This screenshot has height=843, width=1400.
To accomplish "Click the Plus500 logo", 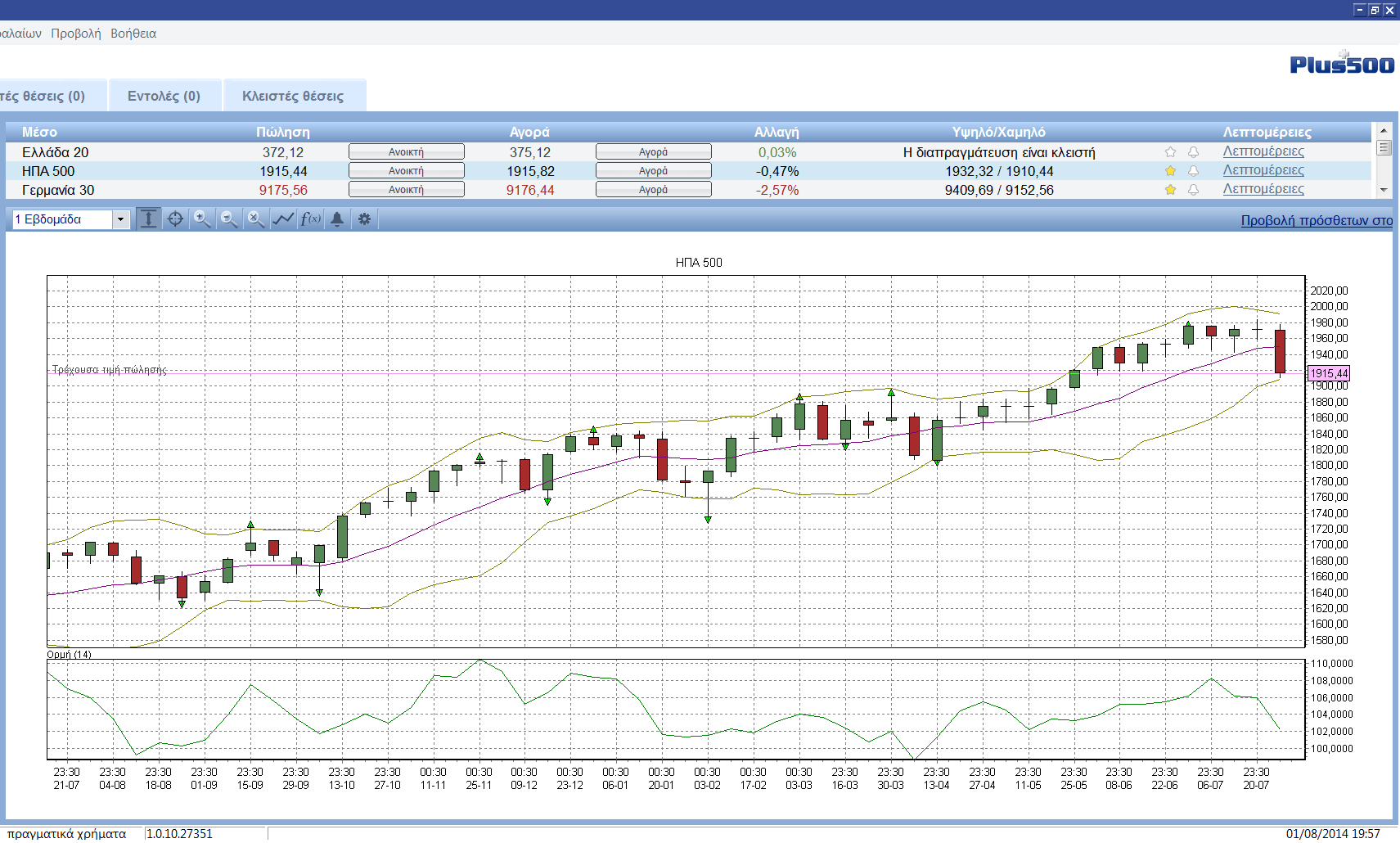I will [x=1342, y=64].
